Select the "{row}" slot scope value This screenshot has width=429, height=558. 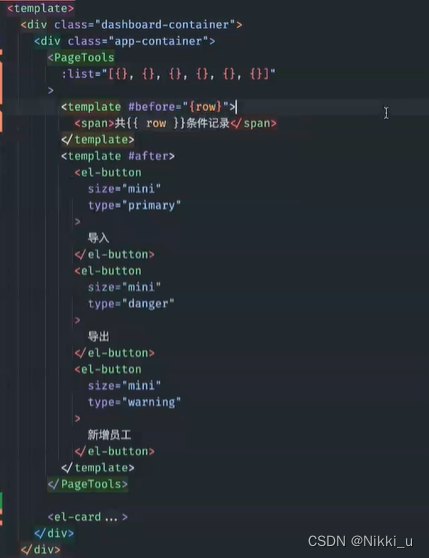[x=206, y=107]
